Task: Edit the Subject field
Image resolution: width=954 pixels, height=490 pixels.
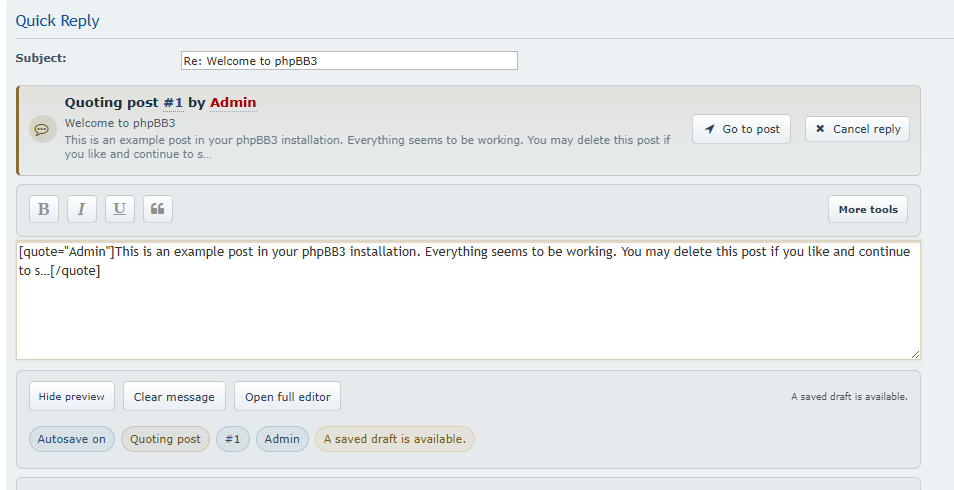Action: (349, 60)
